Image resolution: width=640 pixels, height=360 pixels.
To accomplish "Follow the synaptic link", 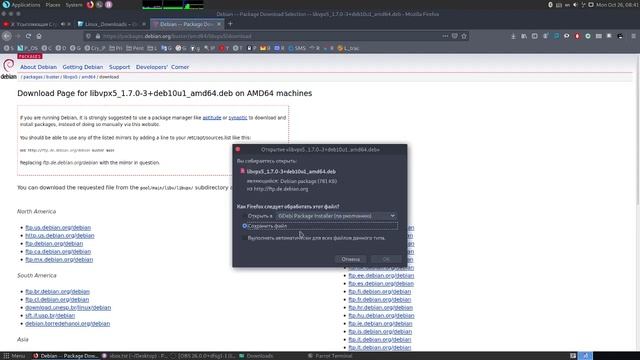I will [238, 118].
